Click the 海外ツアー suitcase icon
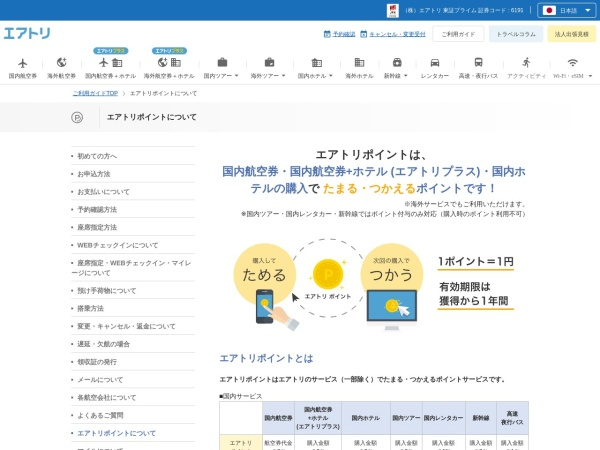 point(269,62)
